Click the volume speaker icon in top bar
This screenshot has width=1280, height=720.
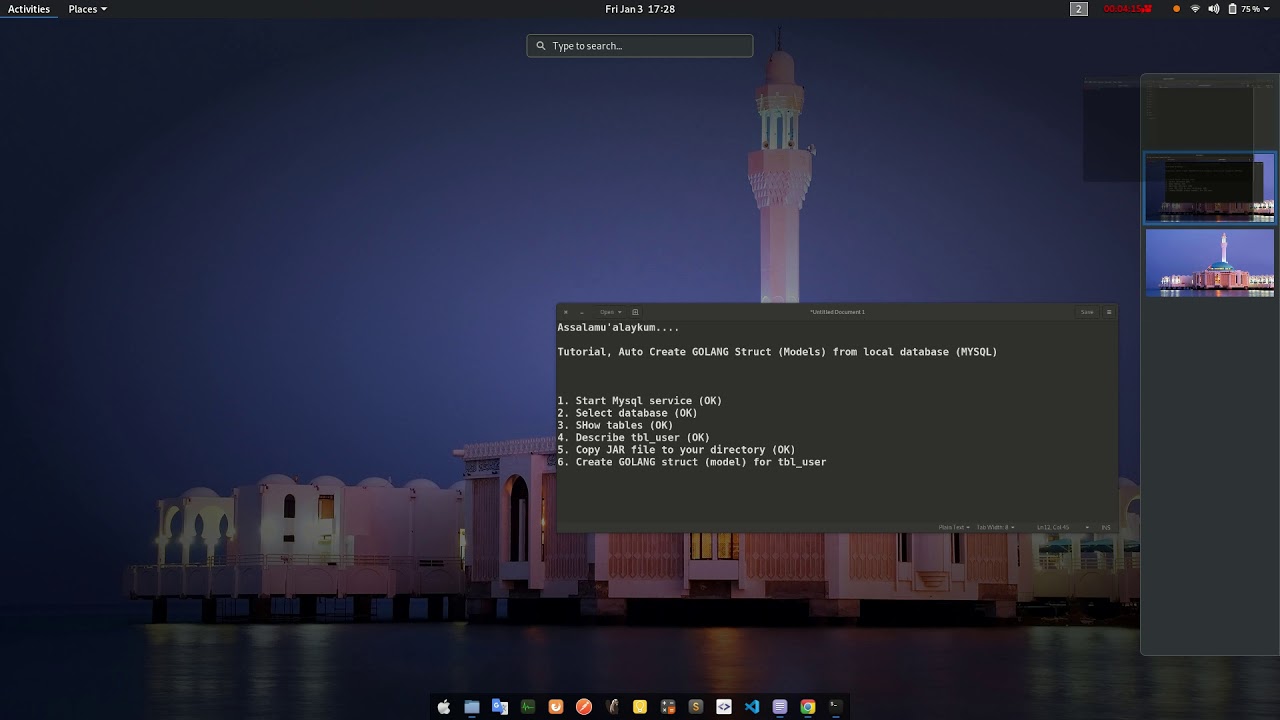click(x=1214, y=9)
